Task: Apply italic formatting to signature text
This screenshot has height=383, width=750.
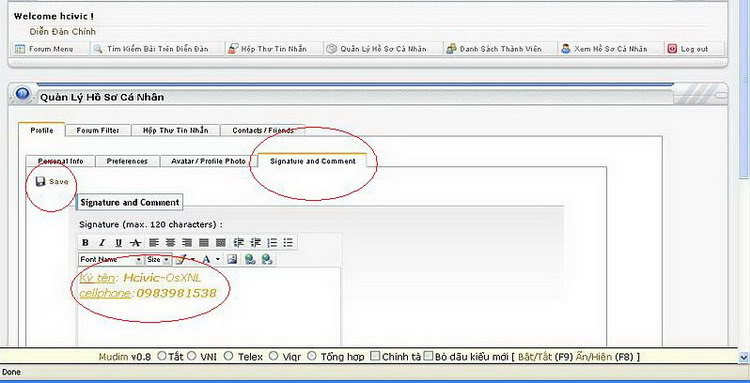Action: (101, 242)
